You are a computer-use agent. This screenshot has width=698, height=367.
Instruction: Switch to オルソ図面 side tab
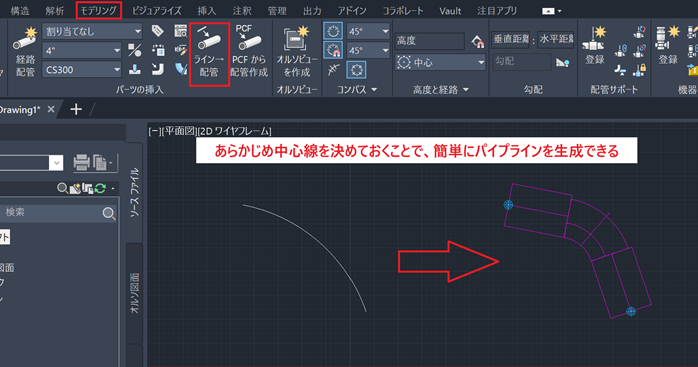coord(134,293)
